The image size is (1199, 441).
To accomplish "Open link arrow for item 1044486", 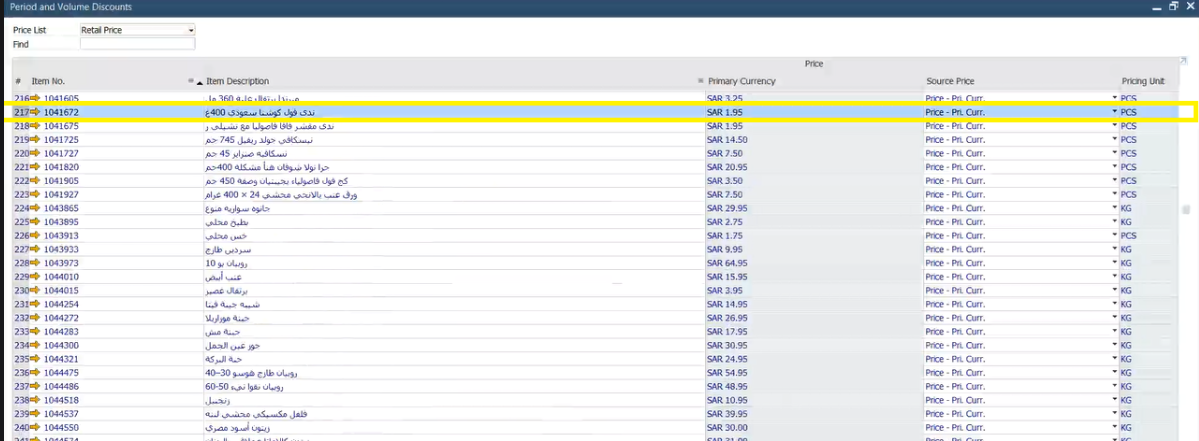I will (x=34, y=387).
